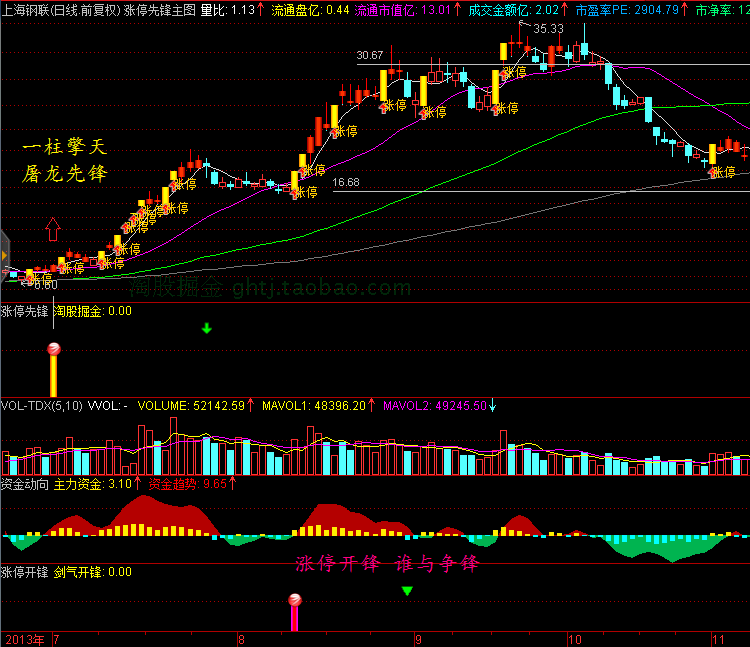Click month 10 on the date axis

[x=574, y=638]
